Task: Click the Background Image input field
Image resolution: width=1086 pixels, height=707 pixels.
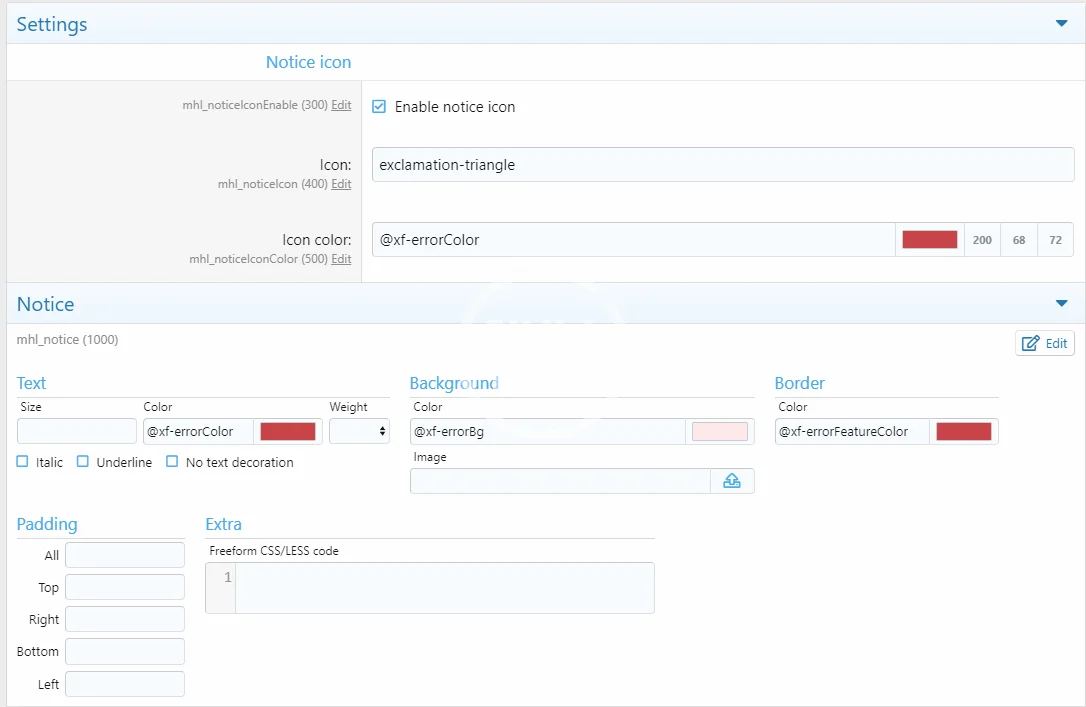Action: 560,481
